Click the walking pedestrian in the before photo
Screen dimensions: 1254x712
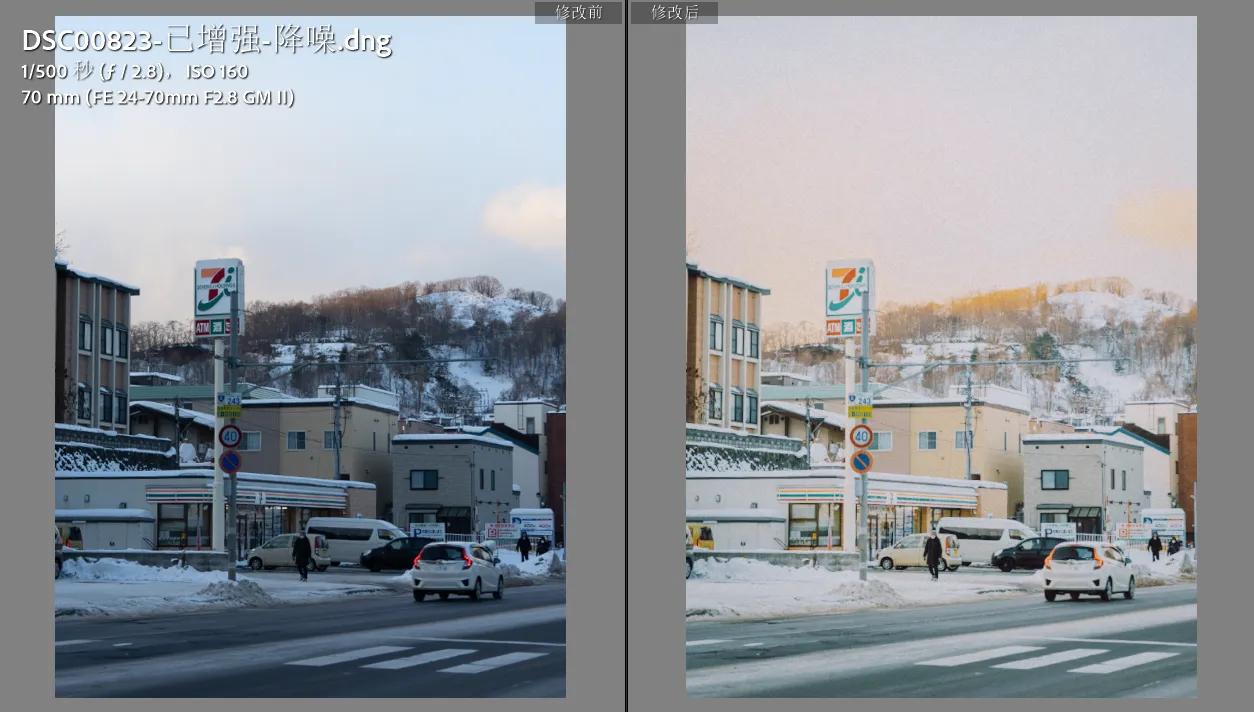tap(301, 554)
